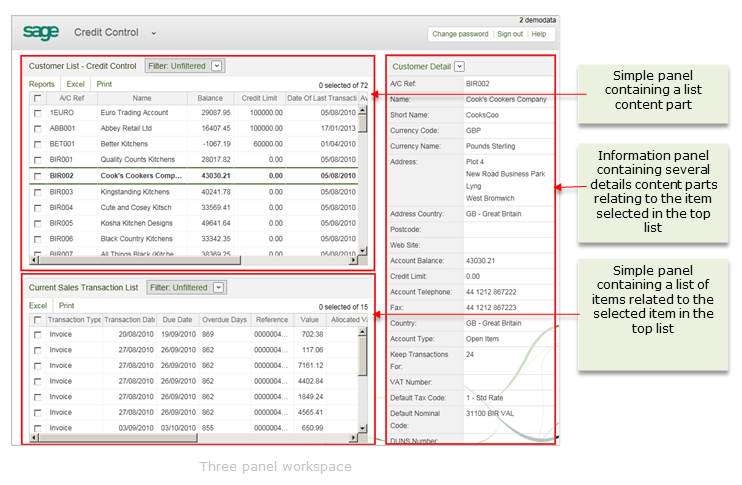Sort Customer List by Name column
The image size is (742, 485).
[x=142, y=98]
